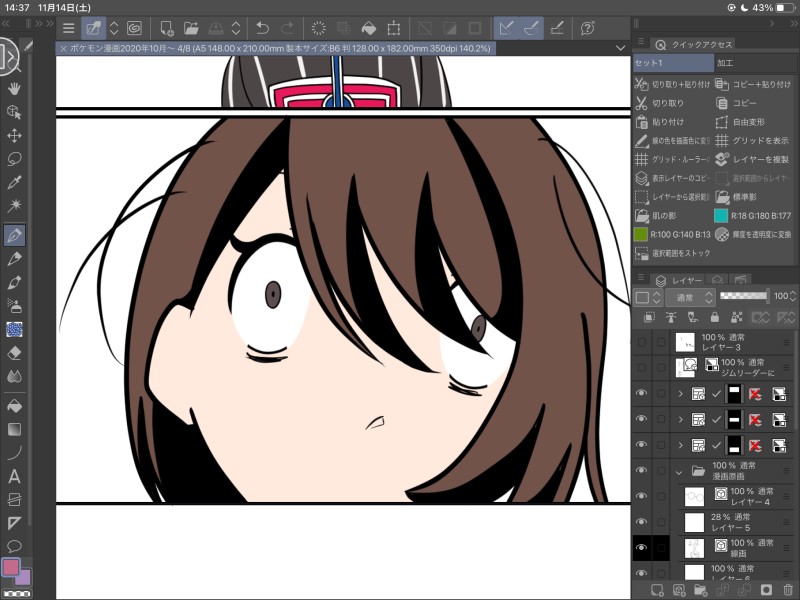Collapse the 漫画原画 folder
The width and height of the screenshot is (800, 600).
(679, 472)
